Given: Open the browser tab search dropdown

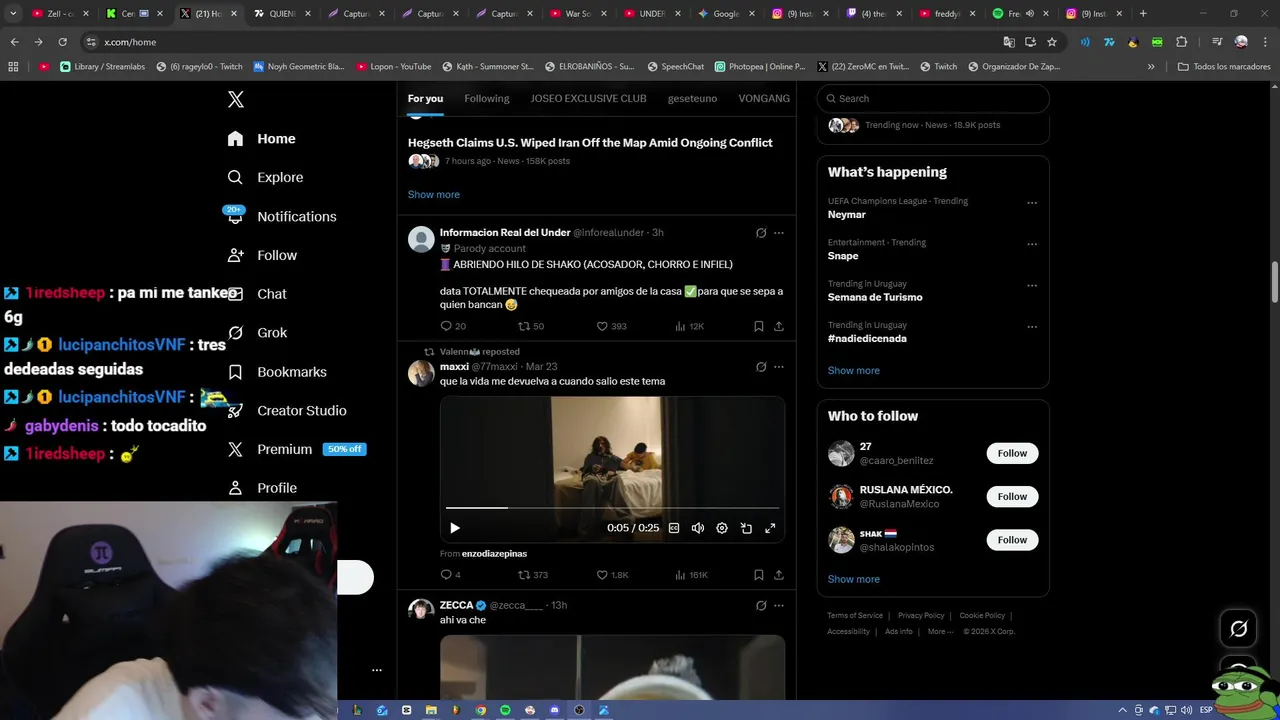Looking at the screenshot, I should pos(13,14).
